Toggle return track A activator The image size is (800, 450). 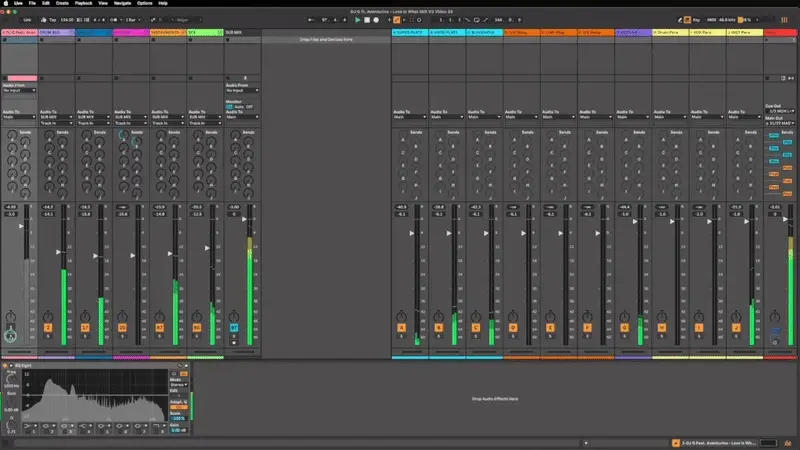[402, 328]
